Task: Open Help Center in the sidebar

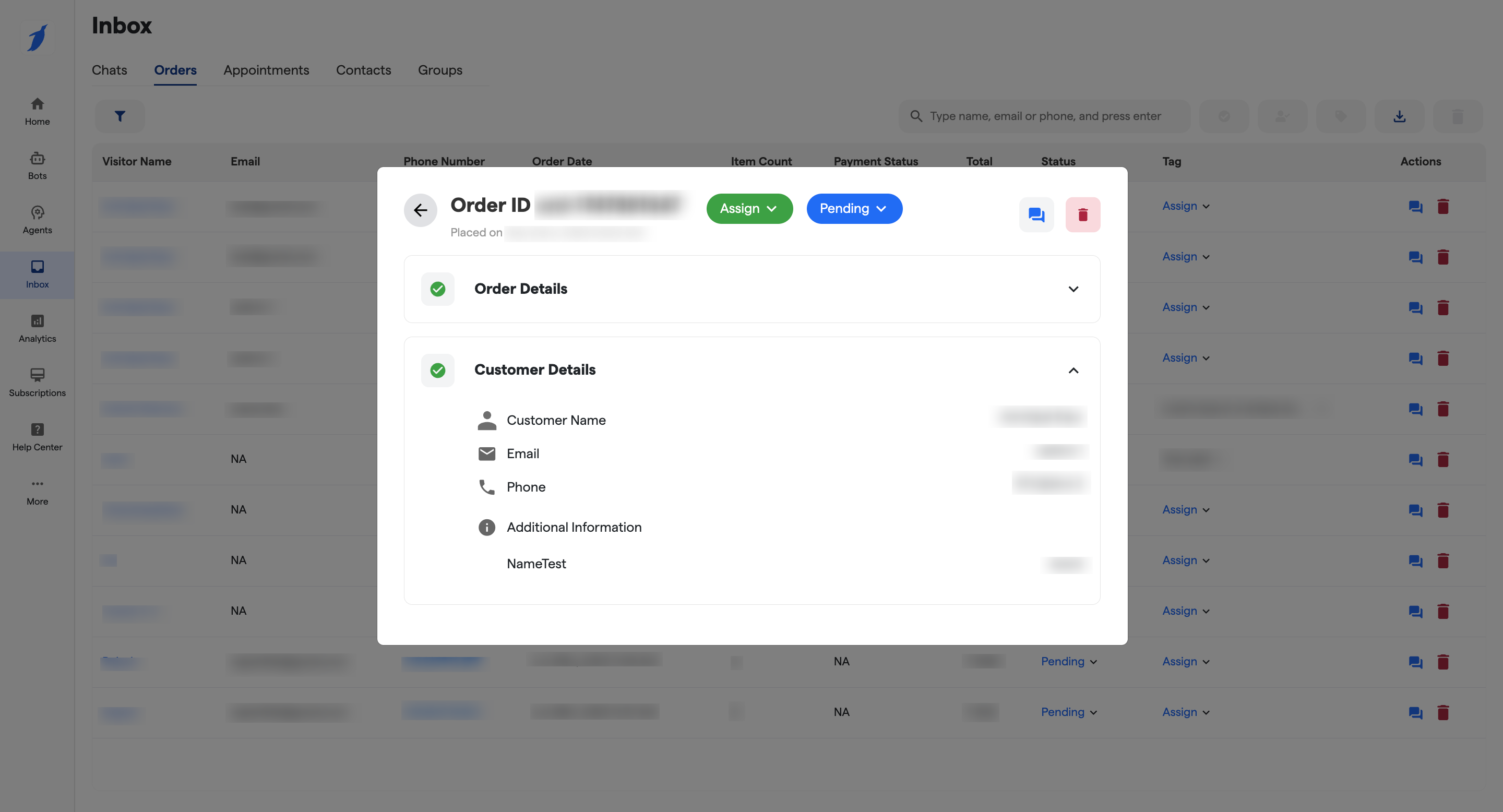Action: click(x=38, y=437)
